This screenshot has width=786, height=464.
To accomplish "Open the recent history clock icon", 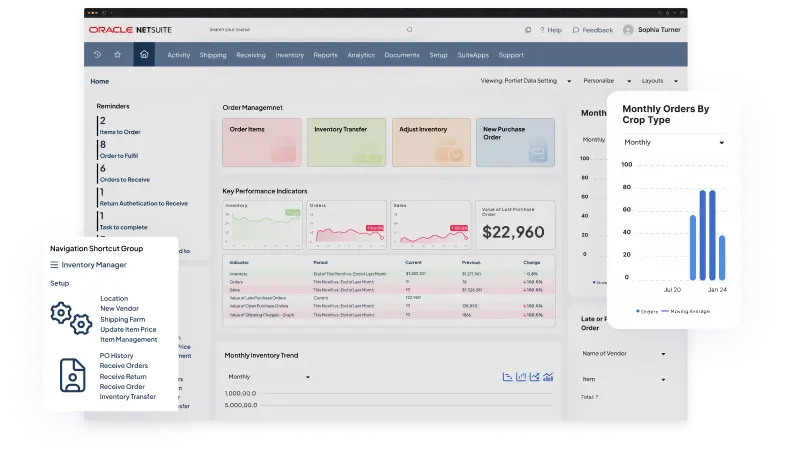I will coord(98,55).
